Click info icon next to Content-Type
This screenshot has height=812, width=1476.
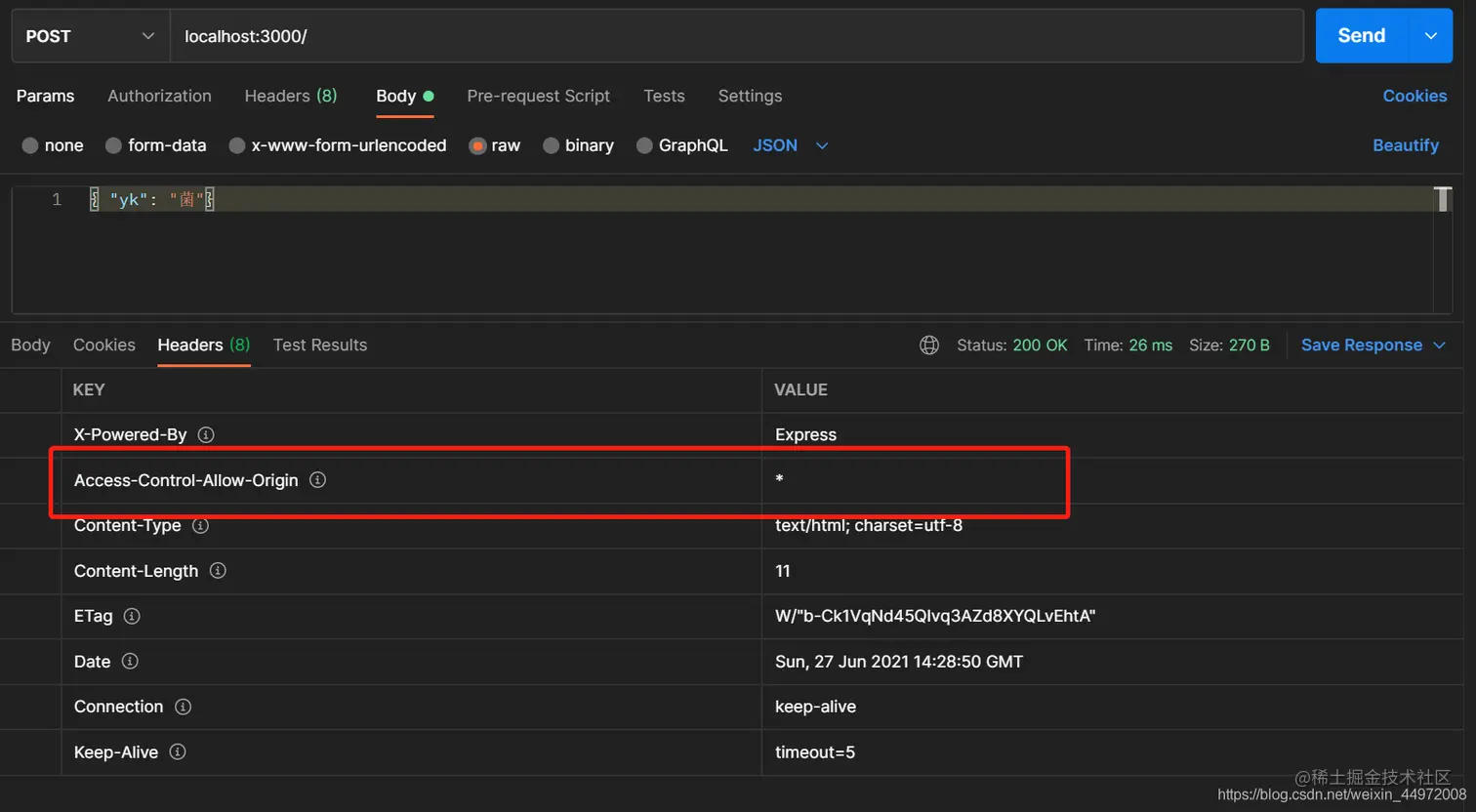200,525
